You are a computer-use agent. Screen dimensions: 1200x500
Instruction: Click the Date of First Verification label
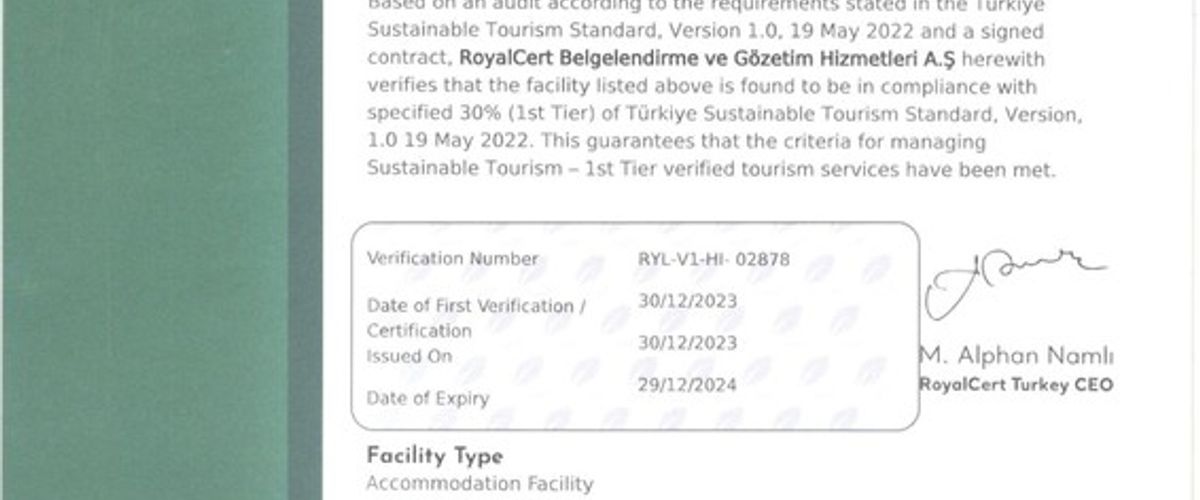476,306
